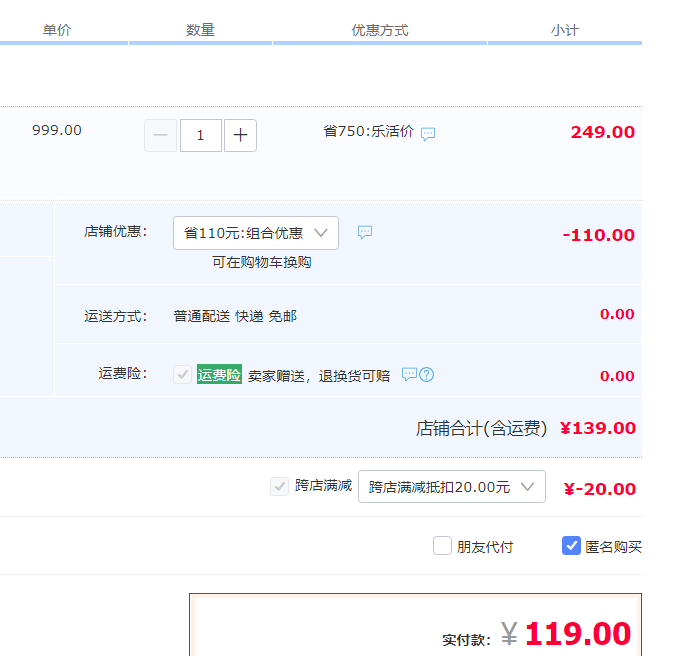Focus the quantity input field showing 1
The image size is (682, 656).
(x=201, y=135)
